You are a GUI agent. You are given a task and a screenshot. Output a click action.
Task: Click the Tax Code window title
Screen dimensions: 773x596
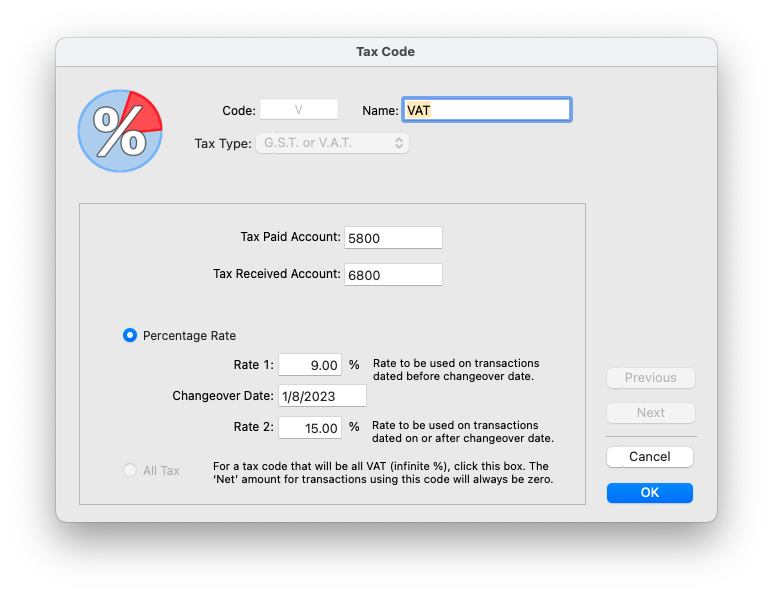coord(386,52)
